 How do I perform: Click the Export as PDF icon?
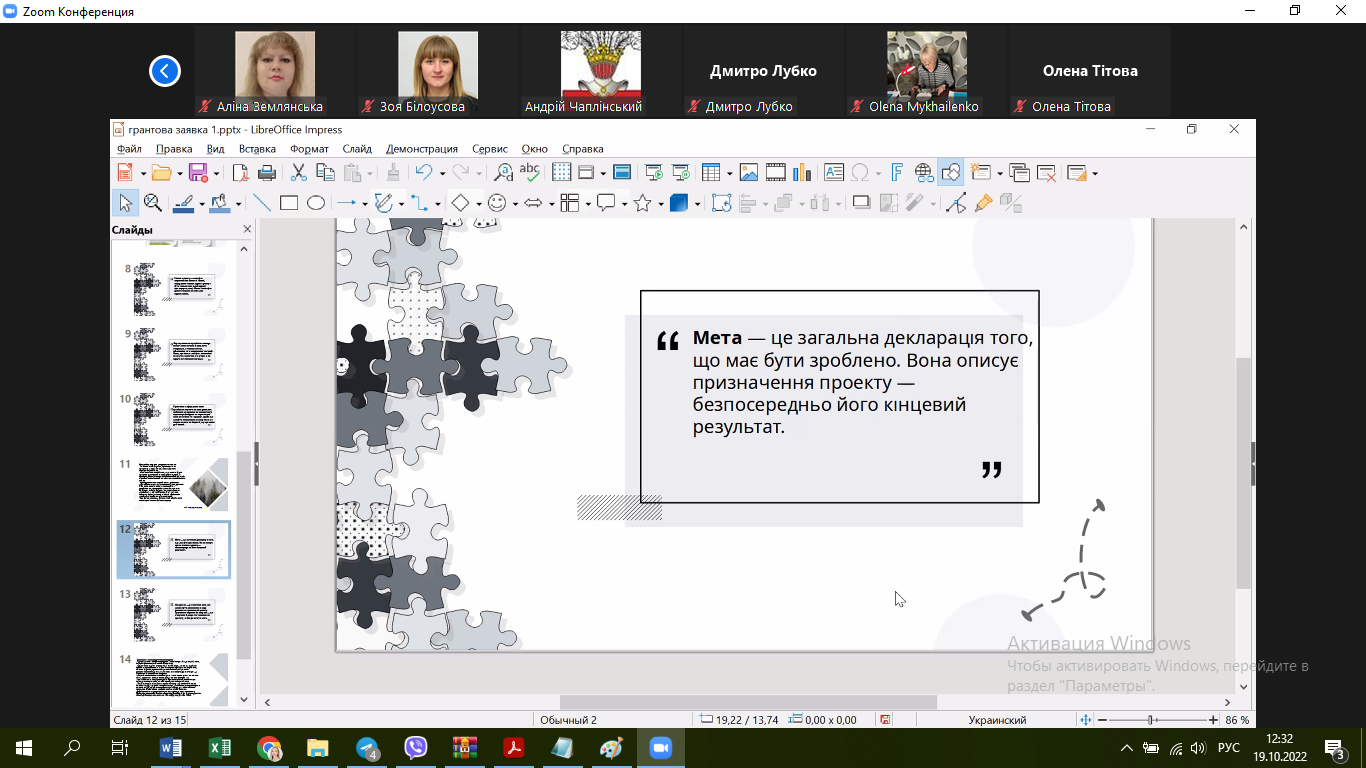coord(240,173)
